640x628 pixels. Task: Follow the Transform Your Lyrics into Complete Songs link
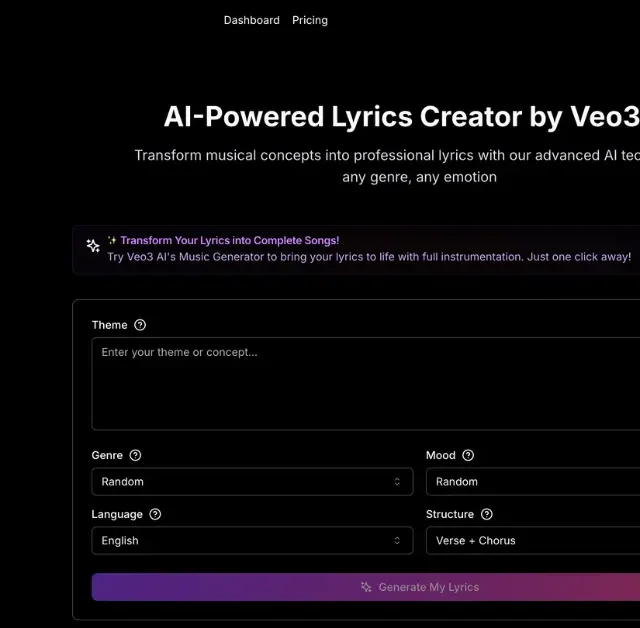point(229,240)
